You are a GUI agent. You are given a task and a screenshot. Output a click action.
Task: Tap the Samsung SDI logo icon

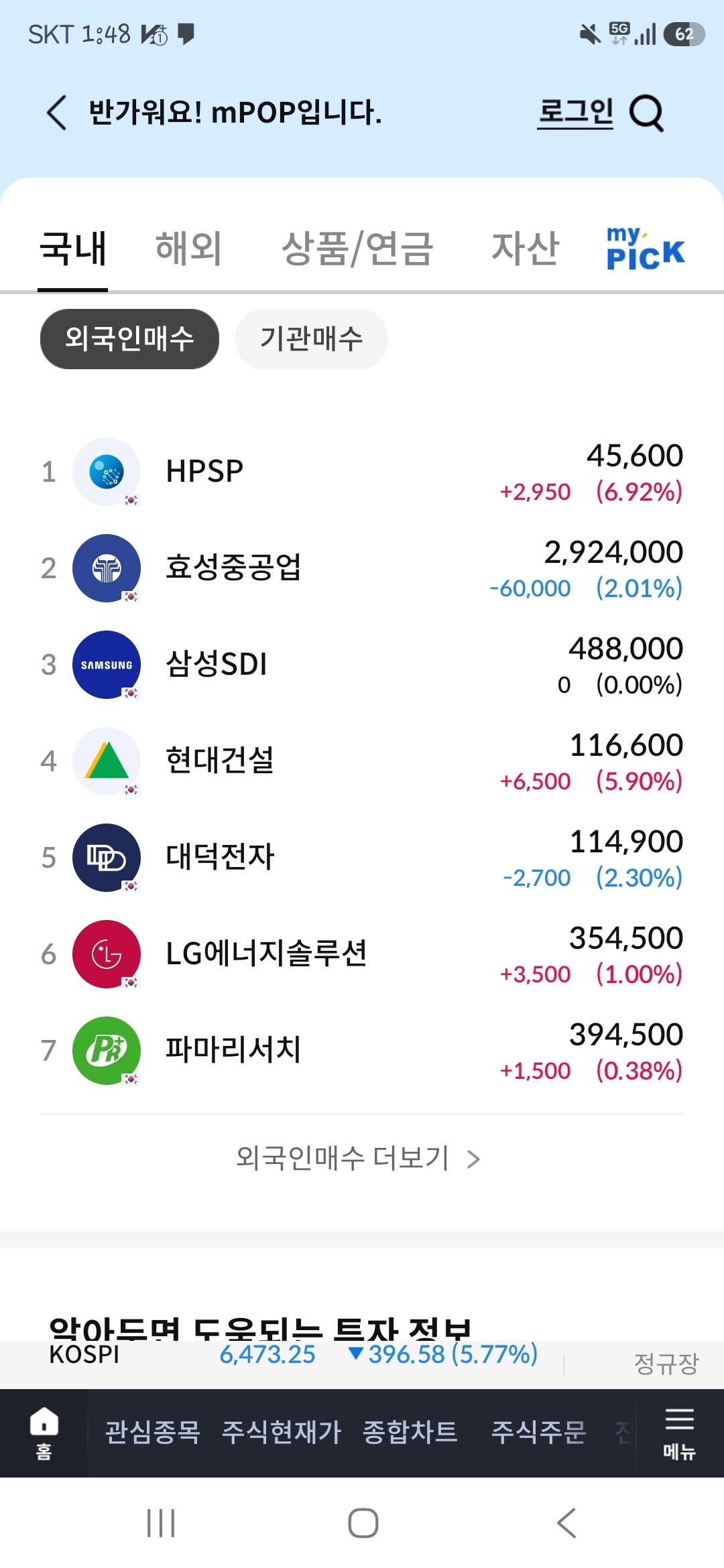pyautogui.click(x=107, y=665)
